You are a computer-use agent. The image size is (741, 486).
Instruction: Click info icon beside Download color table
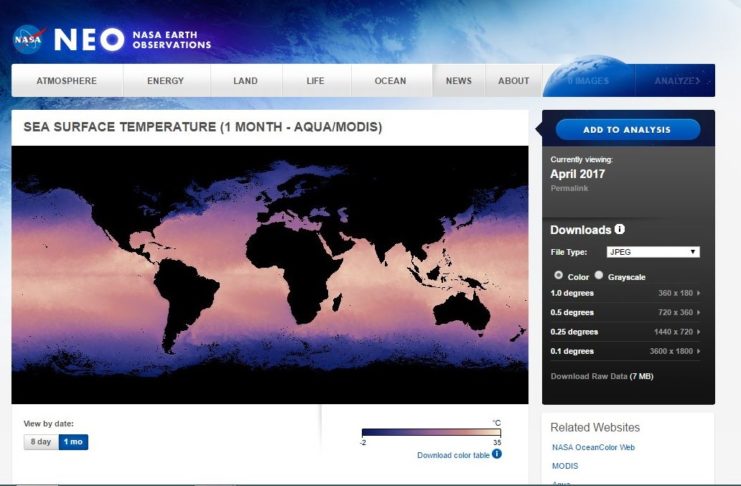pos(497,454)
